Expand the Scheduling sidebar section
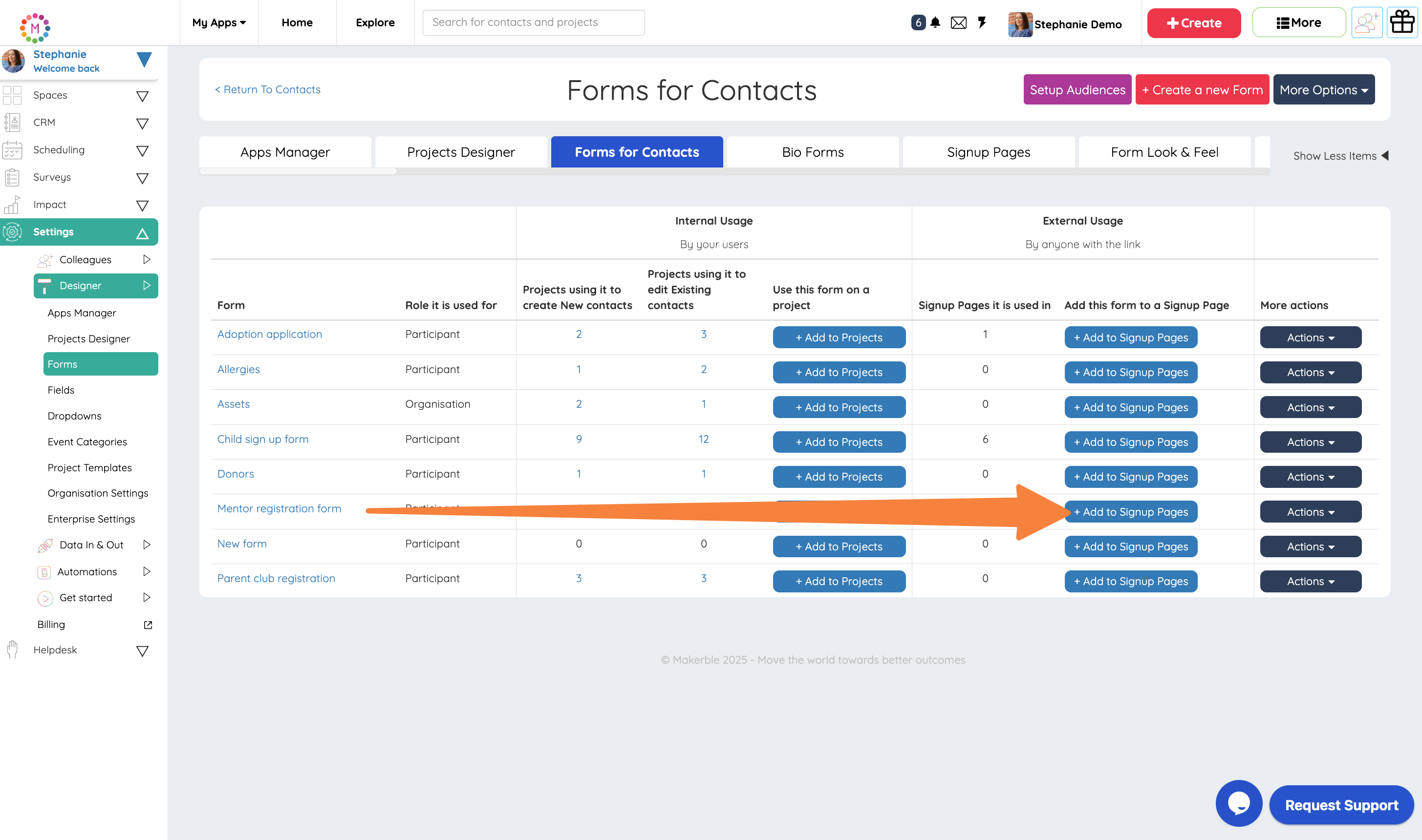This screenshot has width=1422, height=840. pos(142,150)
